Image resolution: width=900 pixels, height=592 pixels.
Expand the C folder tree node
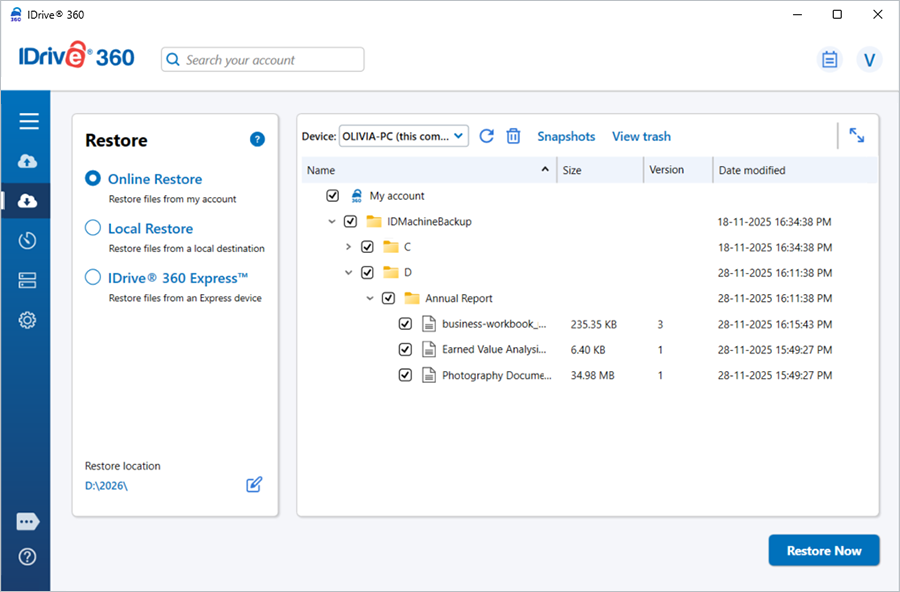pyautogui.click(x=348, y=246)
